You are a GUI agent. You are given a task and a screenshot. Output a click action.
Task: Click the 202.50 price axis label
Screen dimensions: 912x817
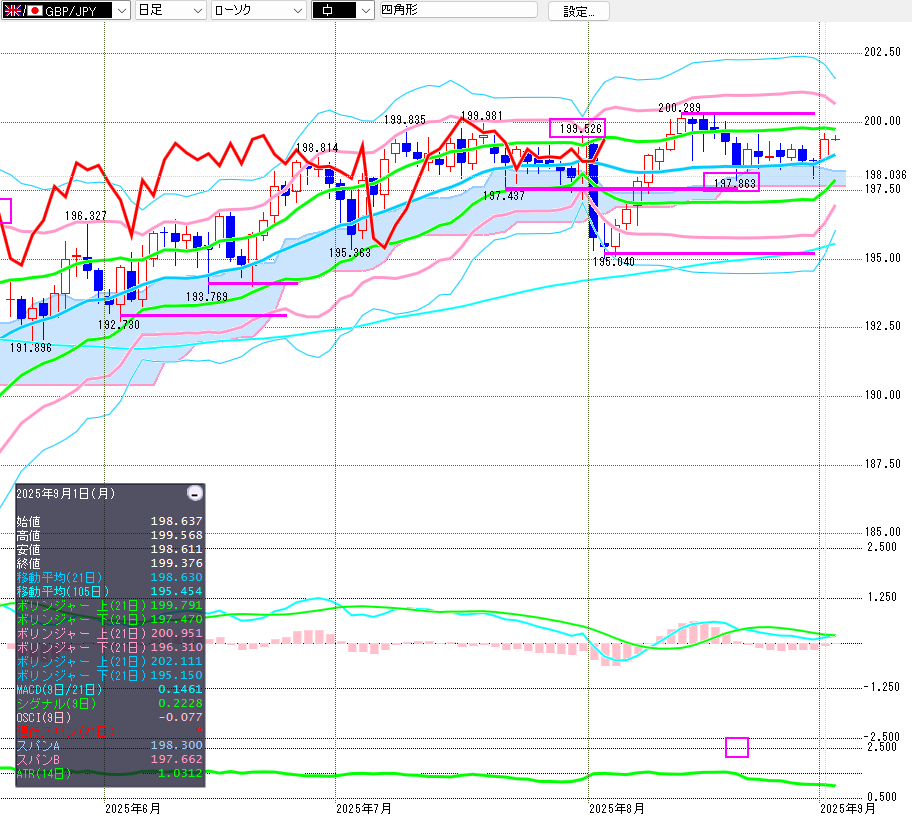[x=882, y=52]
